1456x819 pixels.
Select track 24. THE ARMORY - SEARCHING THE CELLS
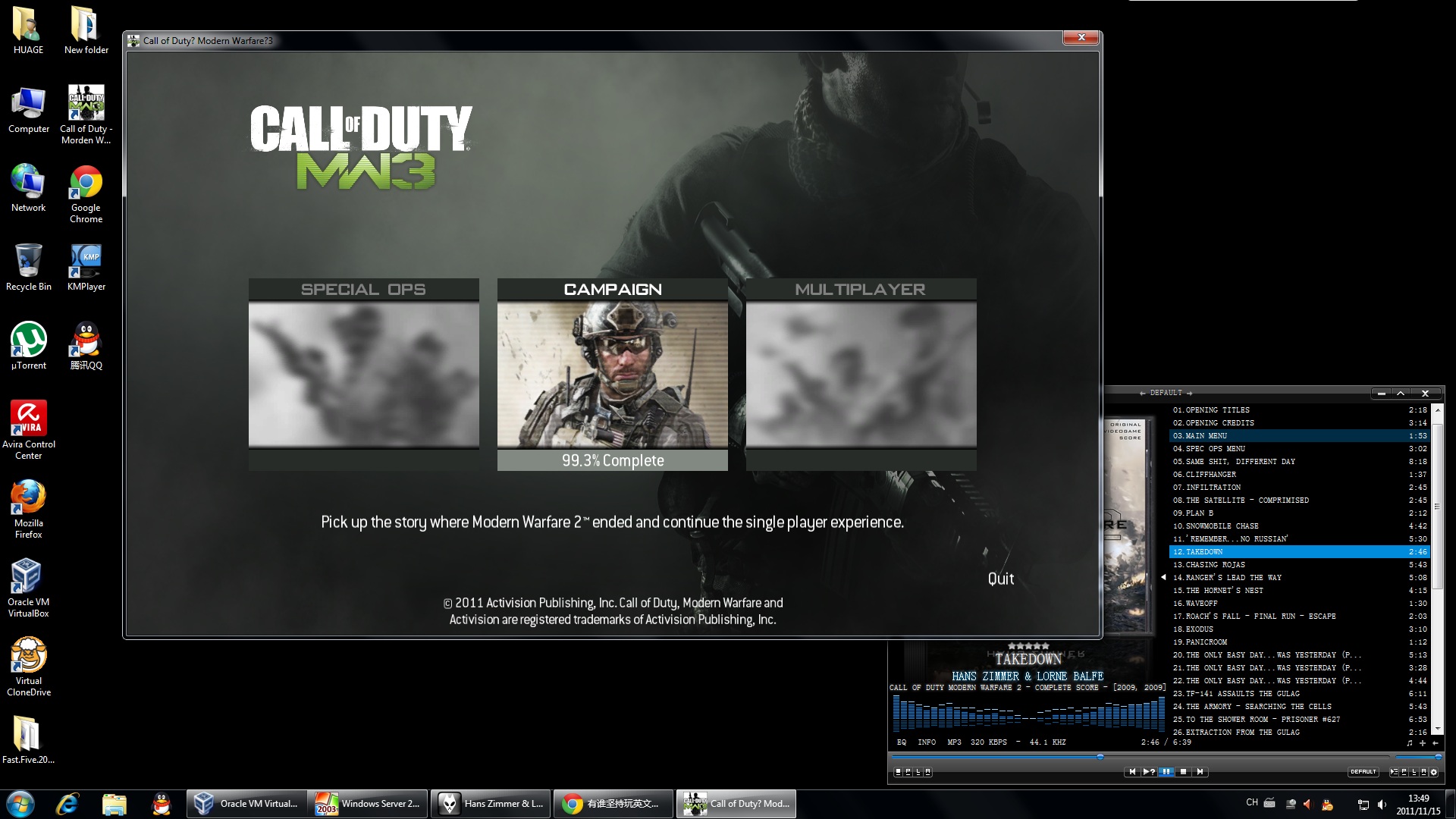pyautogui.click(x=1300, y=706)
